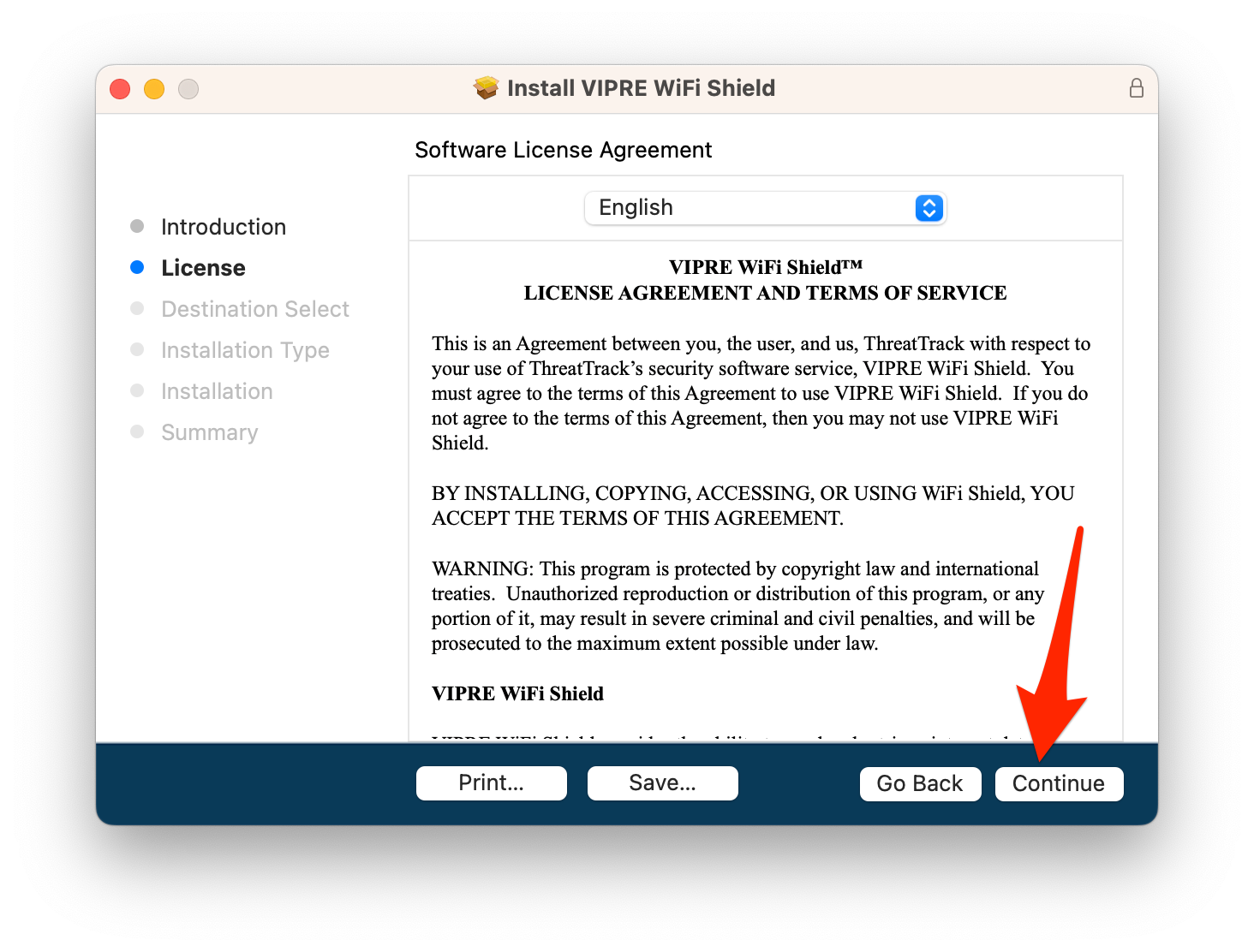
Task: Click the license agreement heading text
Action: click(765, 280)
